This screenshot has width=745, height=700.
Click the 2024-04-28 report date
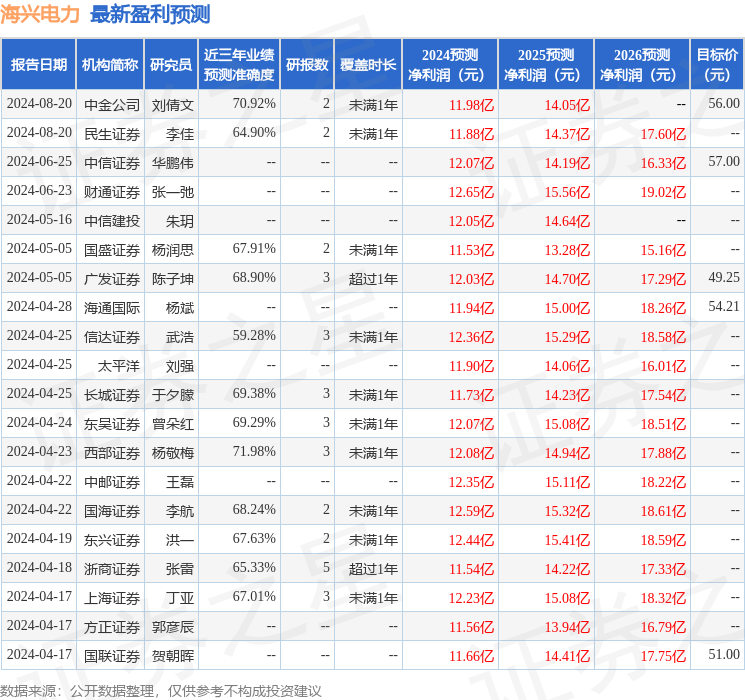pyautogui.click(x=39, y=307)
